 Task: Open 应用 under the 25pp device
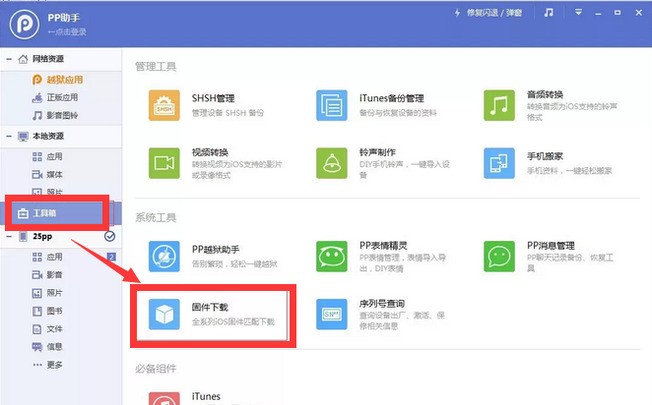pos(47,257)
